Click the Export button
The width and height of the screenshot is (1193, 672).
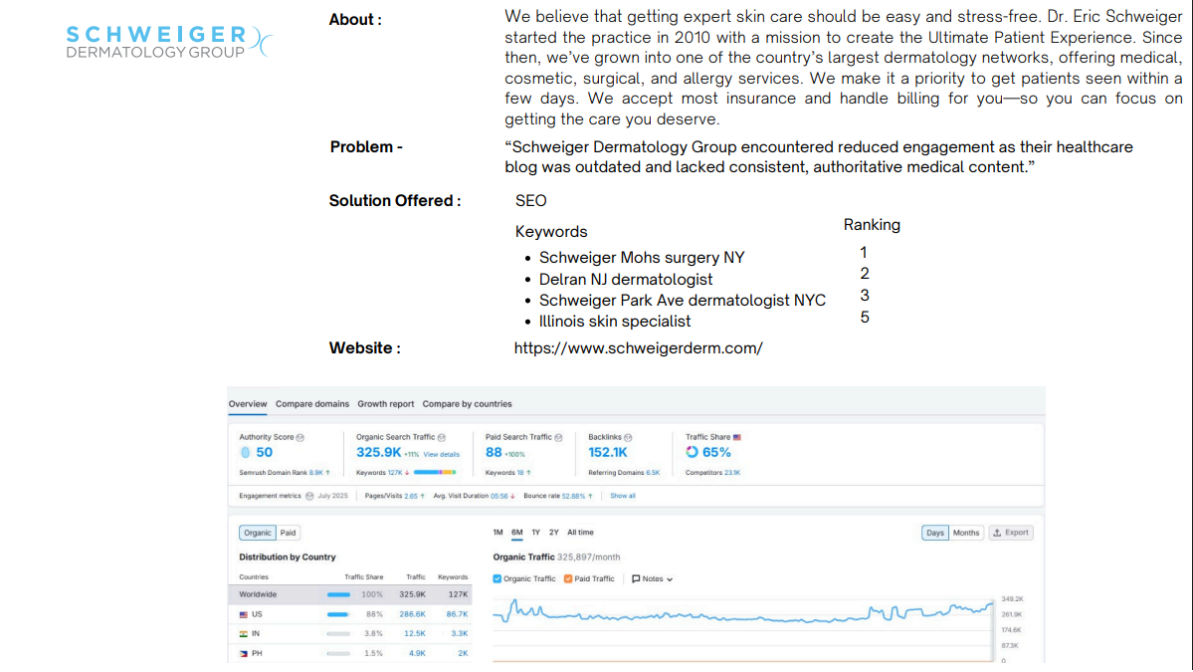pyautogui.click(x=1010, y=533)
